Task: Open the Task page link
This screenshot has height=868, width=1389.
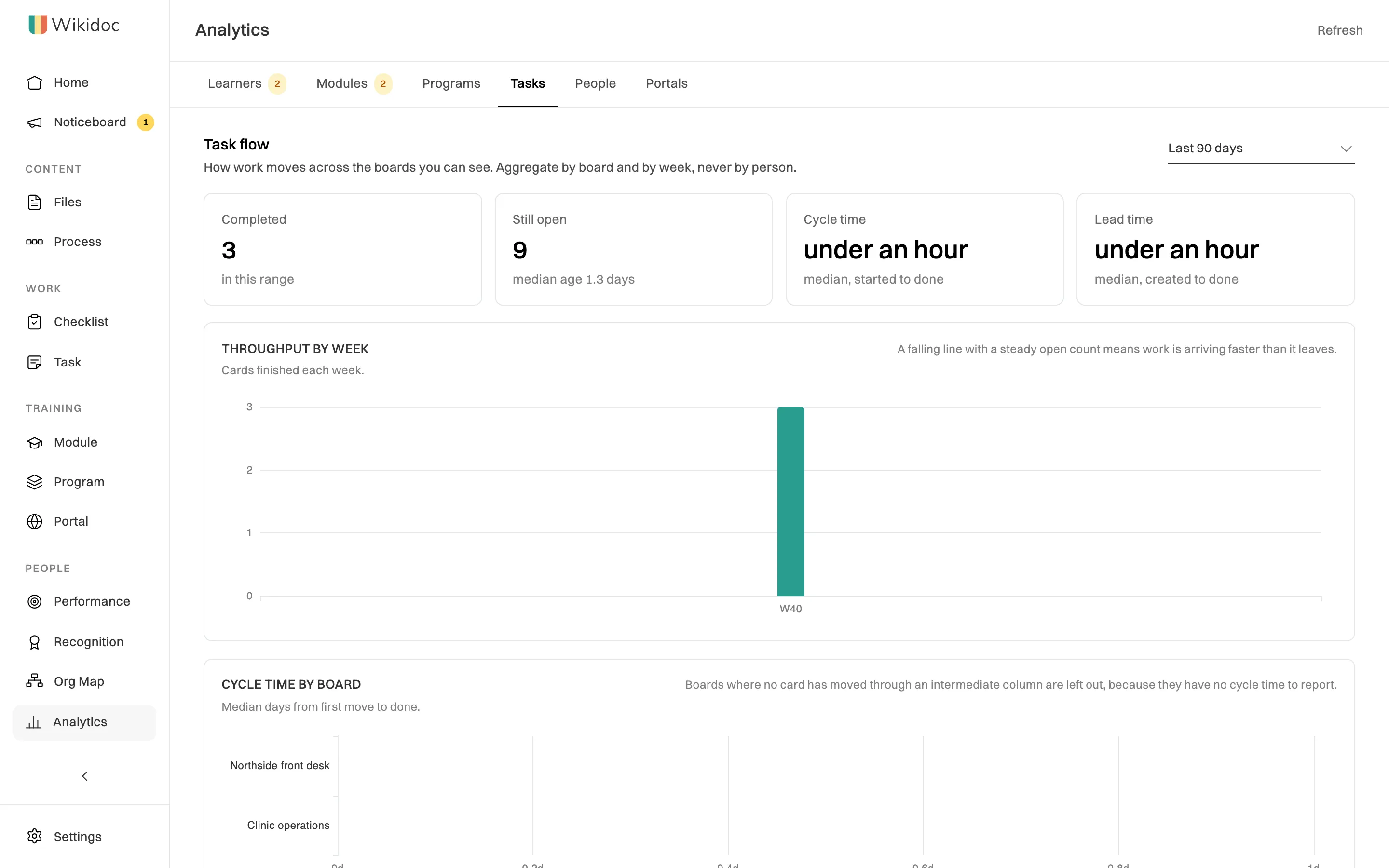Action: pos(84,362)
